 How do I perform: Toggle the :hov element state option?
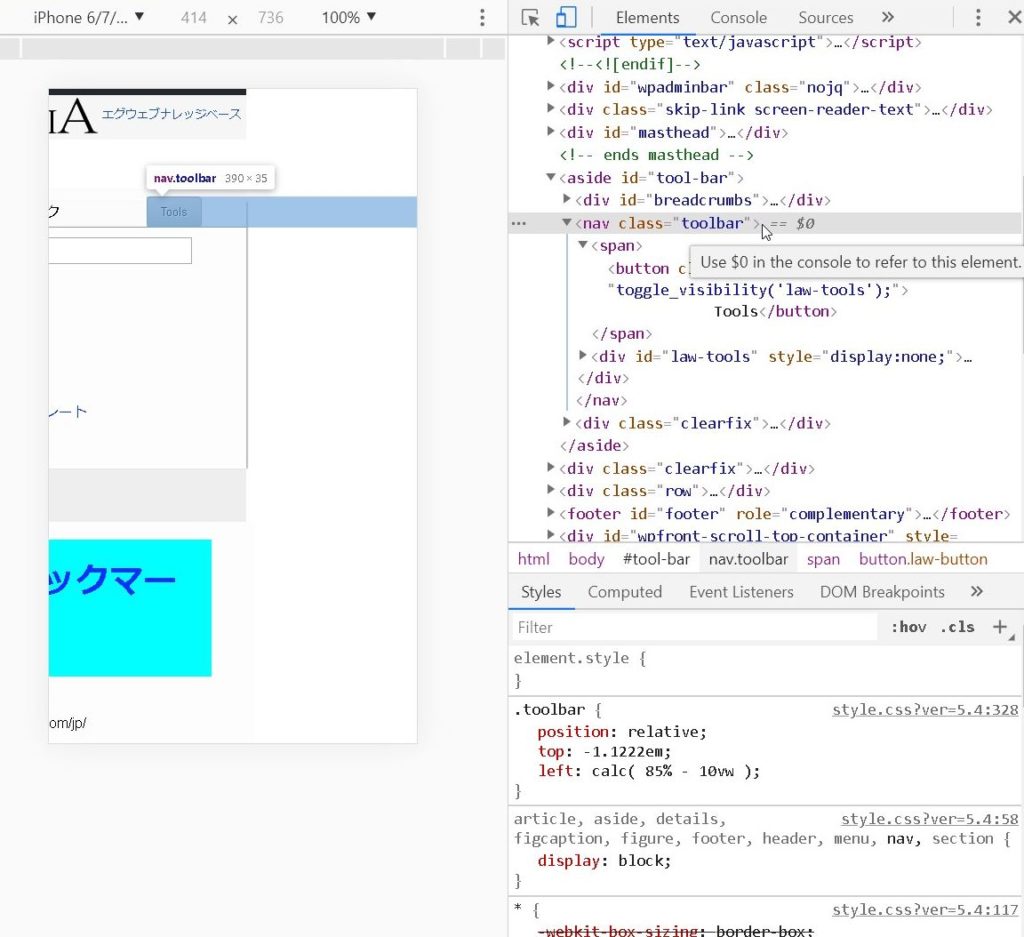pos(908,627)
